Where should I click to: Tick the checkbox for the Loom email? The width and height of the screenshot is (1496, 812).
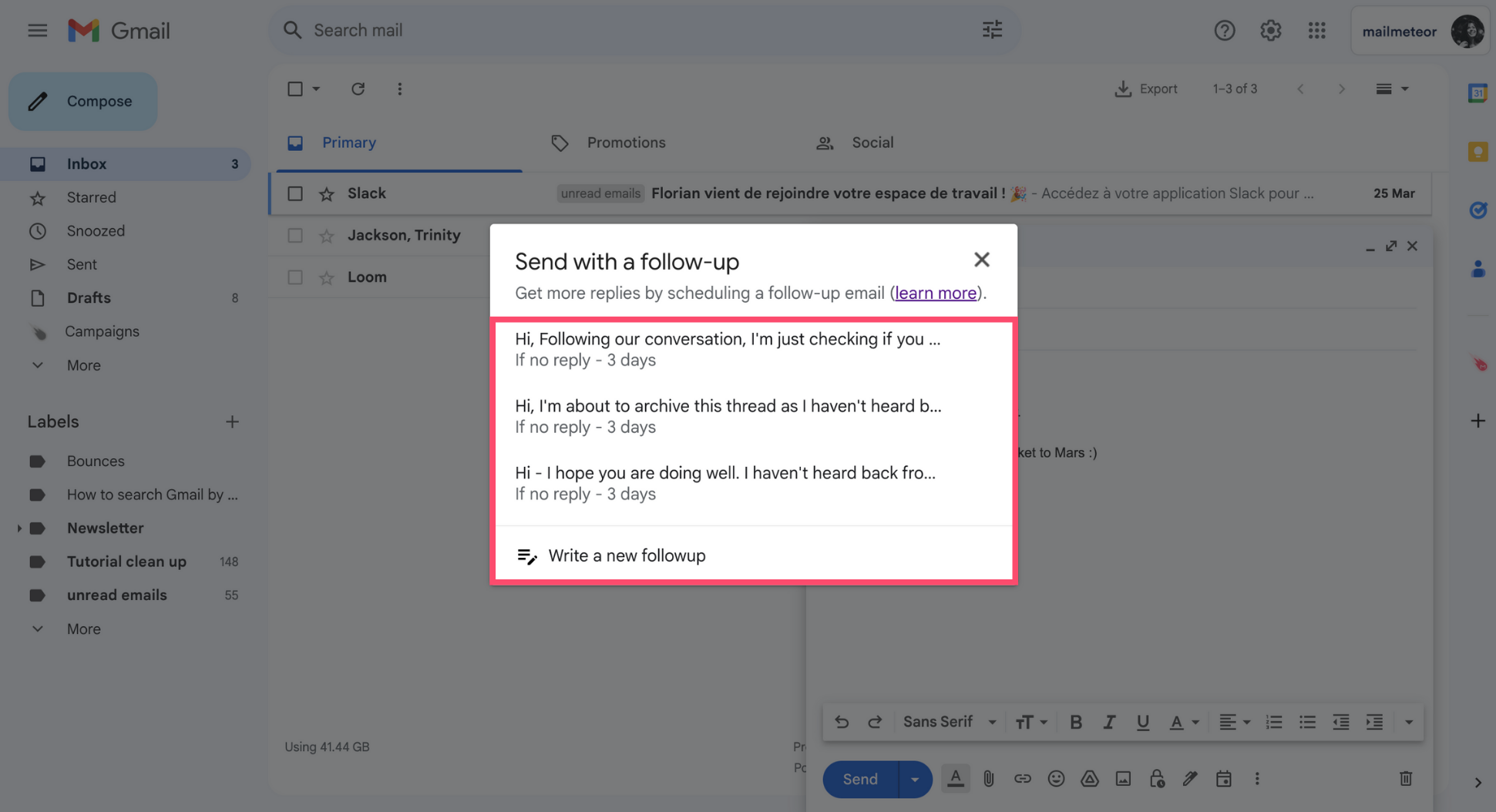(294, 277)
